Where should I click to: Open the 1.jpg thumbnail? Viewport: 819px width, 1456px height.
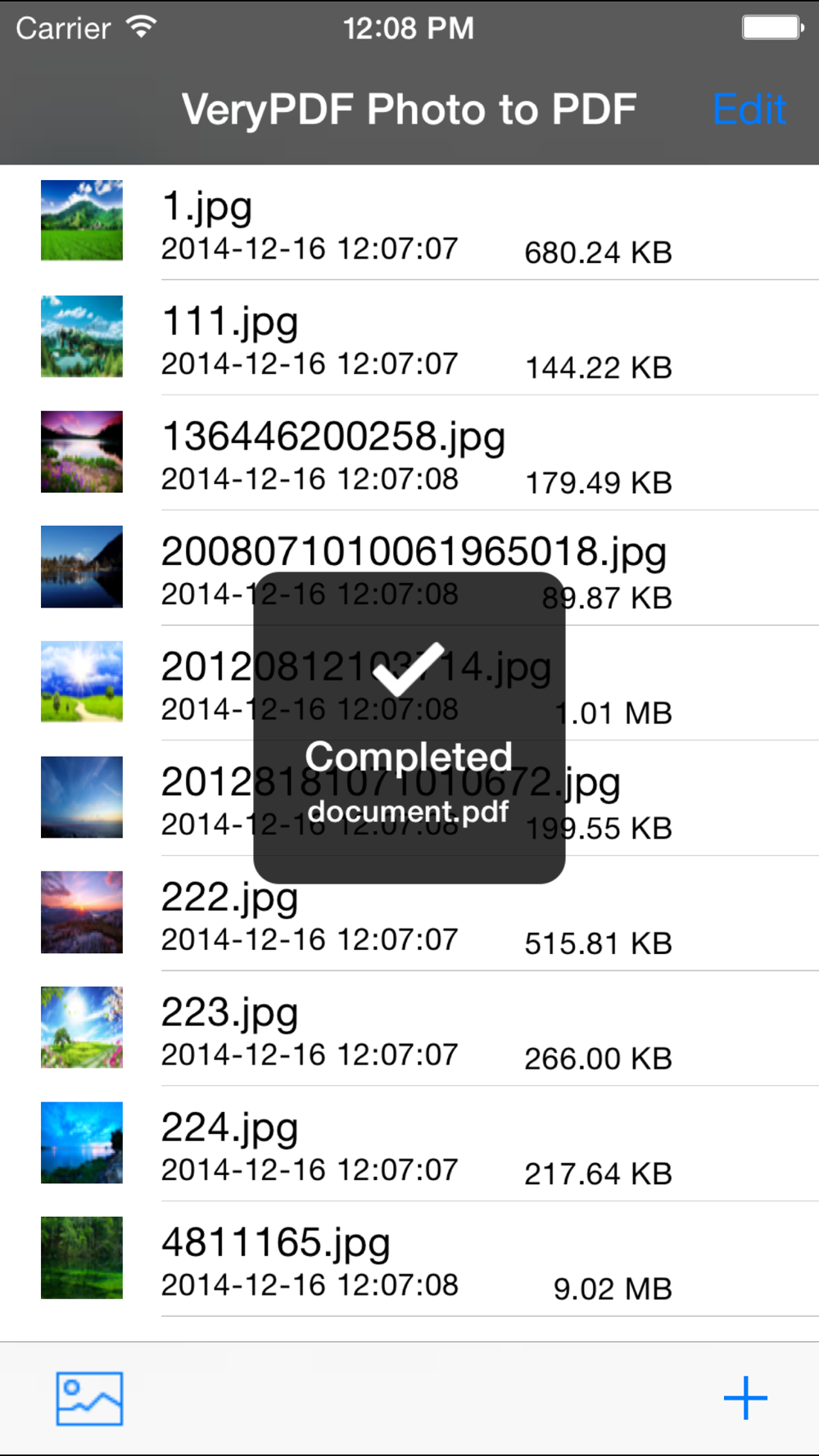pyautogui.click(x=82, y=220)
